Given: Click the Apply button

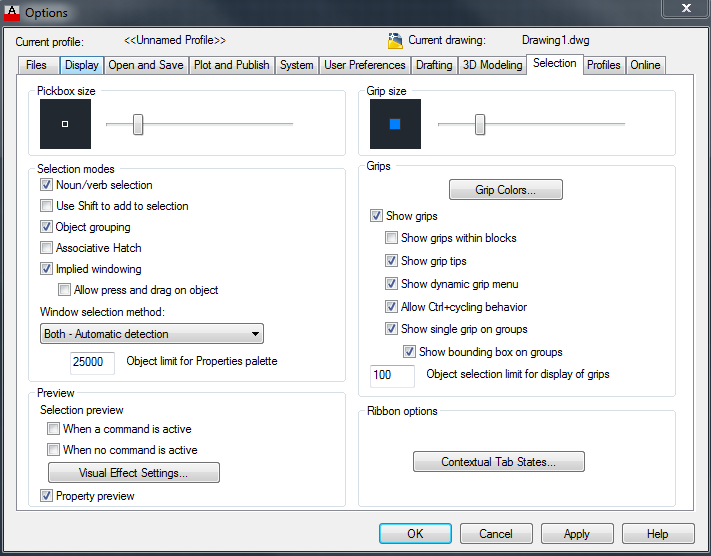Looking at the screenshot, I should click(577, 533).
